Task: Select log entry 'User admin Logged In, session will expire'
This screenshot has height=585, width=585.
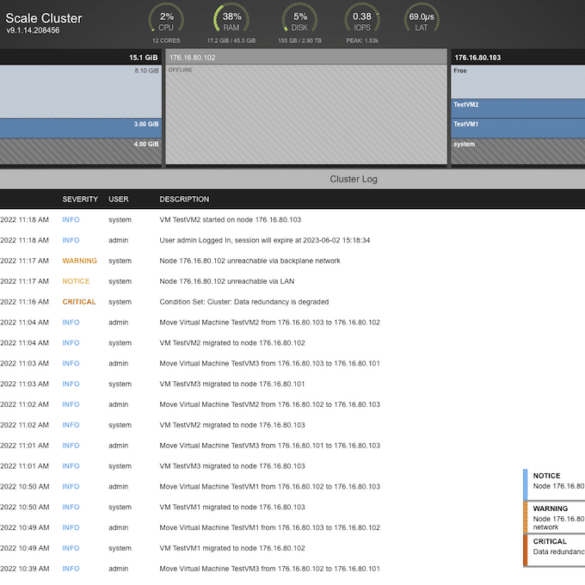Action: pyautogui.click(x=265, y=240)
